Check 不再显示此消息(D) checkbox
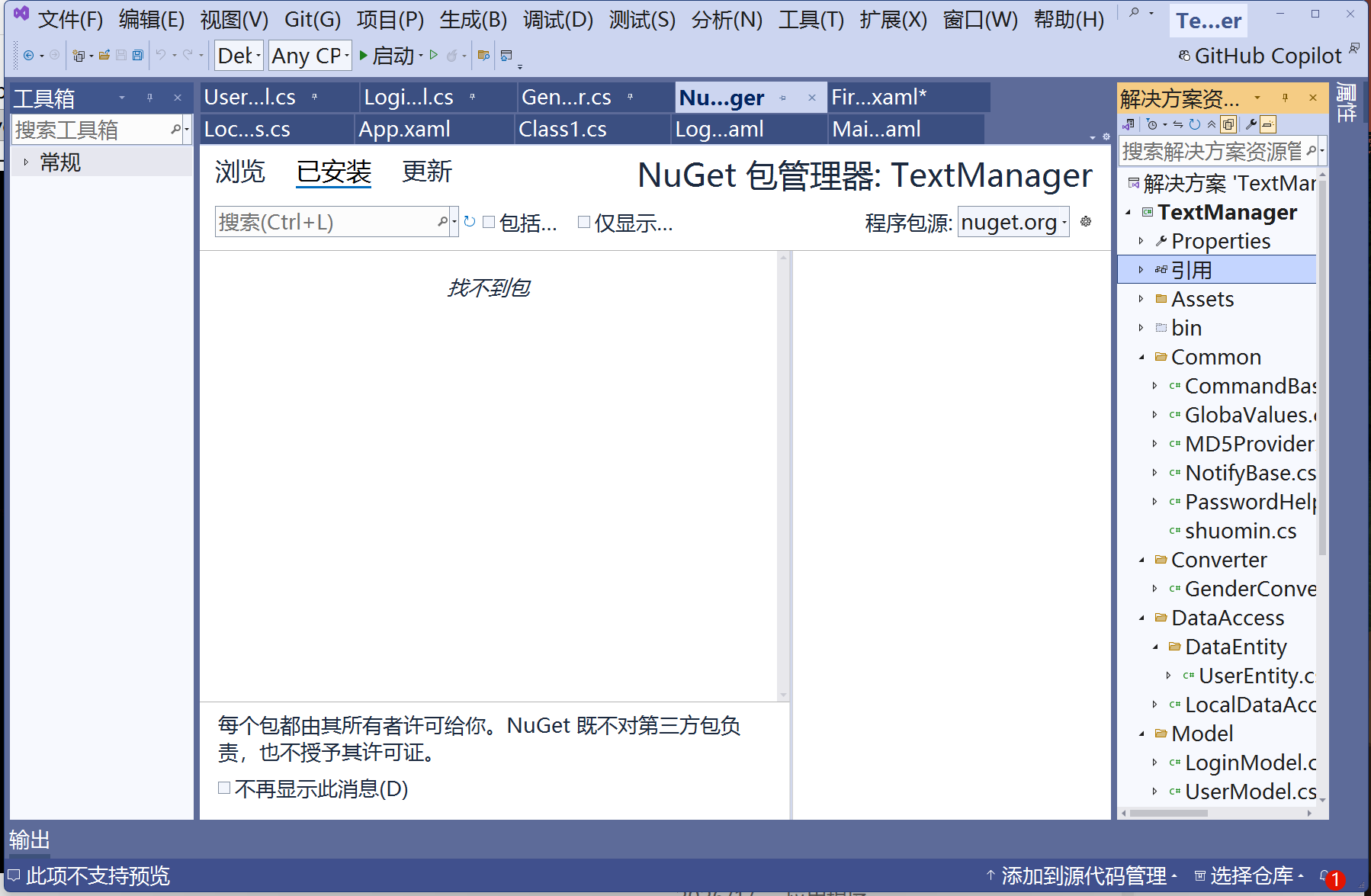Image resolution: width=1371 pixels, height=896 pixels. point(224,788)
